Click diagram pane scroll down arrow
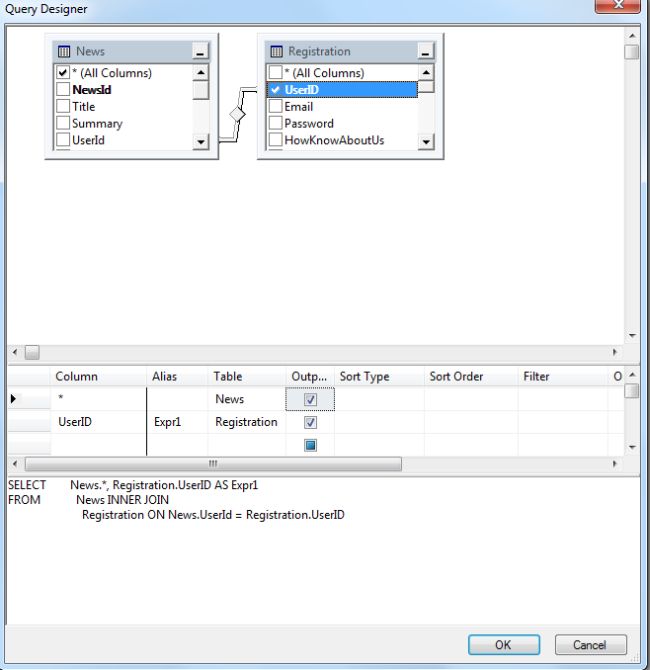This screenshot has height=670, width=650. point(632,336)
